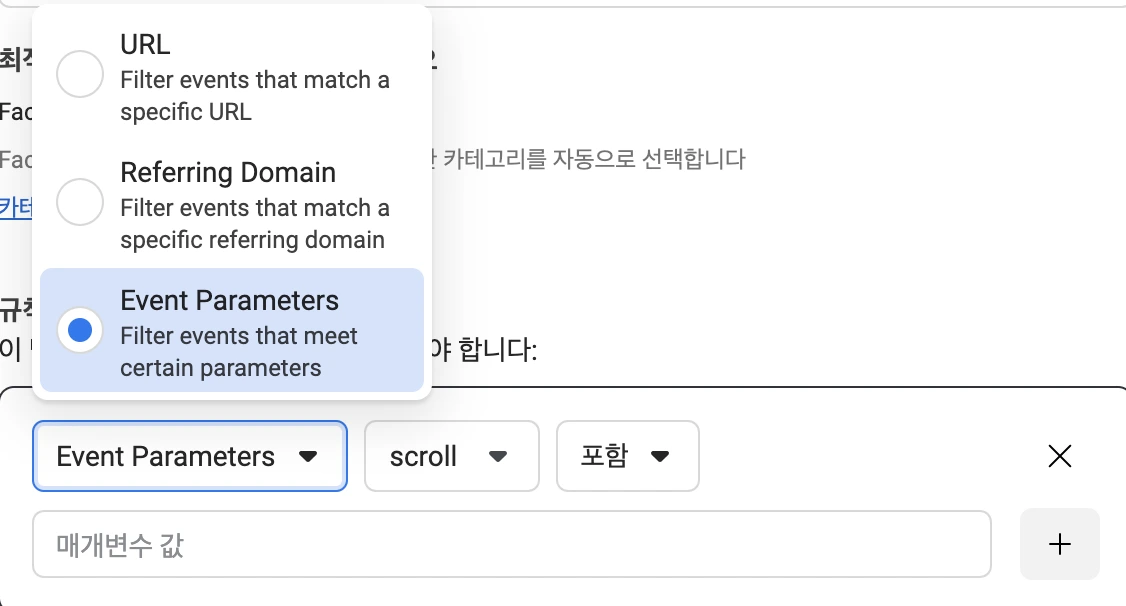The height and width of the screenshot is (606, 1126).
Task: Open the 포함 condition dropdown
Action: point(627,457)
